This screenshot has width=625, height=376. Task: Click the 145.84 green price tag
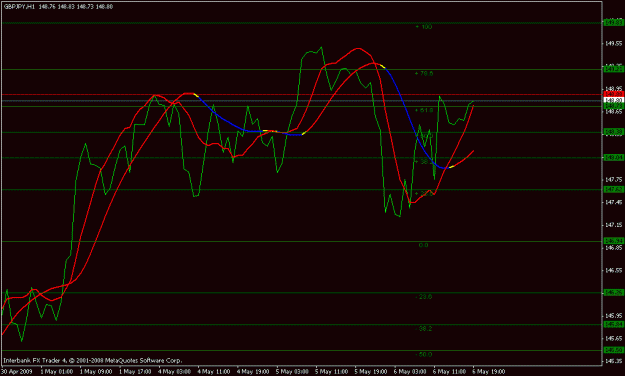point(614,325)
